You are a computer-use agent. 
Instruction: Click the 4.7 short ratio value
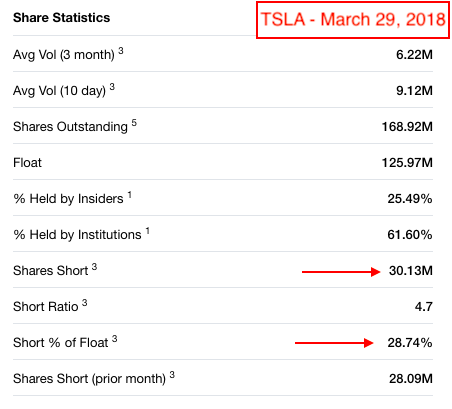[x=424, y=307]
